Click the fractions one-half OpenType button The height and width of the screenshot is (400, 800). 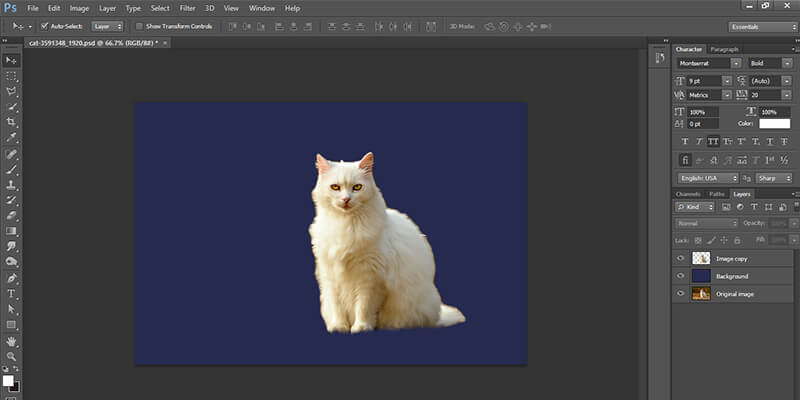tap(784, 160)
